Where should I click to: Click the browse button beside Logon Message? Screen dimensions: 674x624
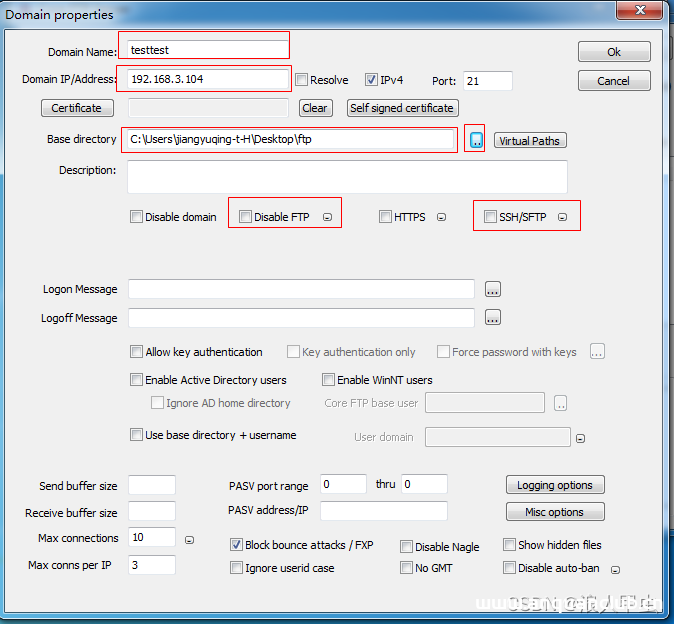click(492, 290)
